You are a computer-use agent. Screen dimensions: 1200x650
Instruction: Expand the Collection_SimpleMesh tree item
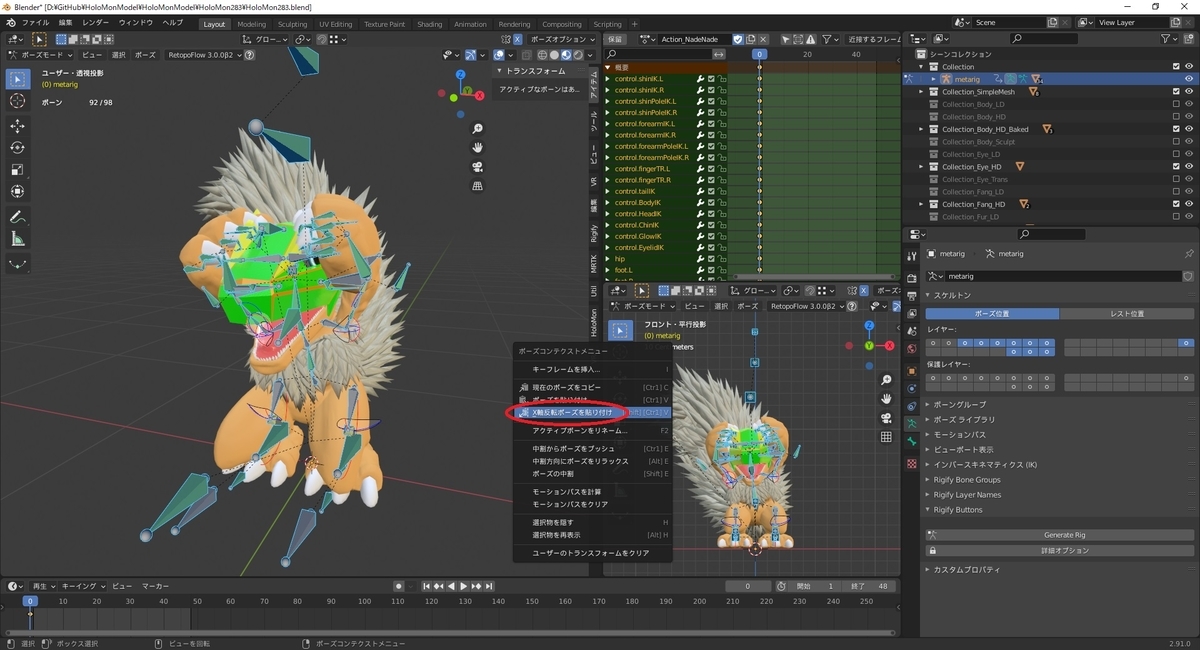[x=921, y=91]
